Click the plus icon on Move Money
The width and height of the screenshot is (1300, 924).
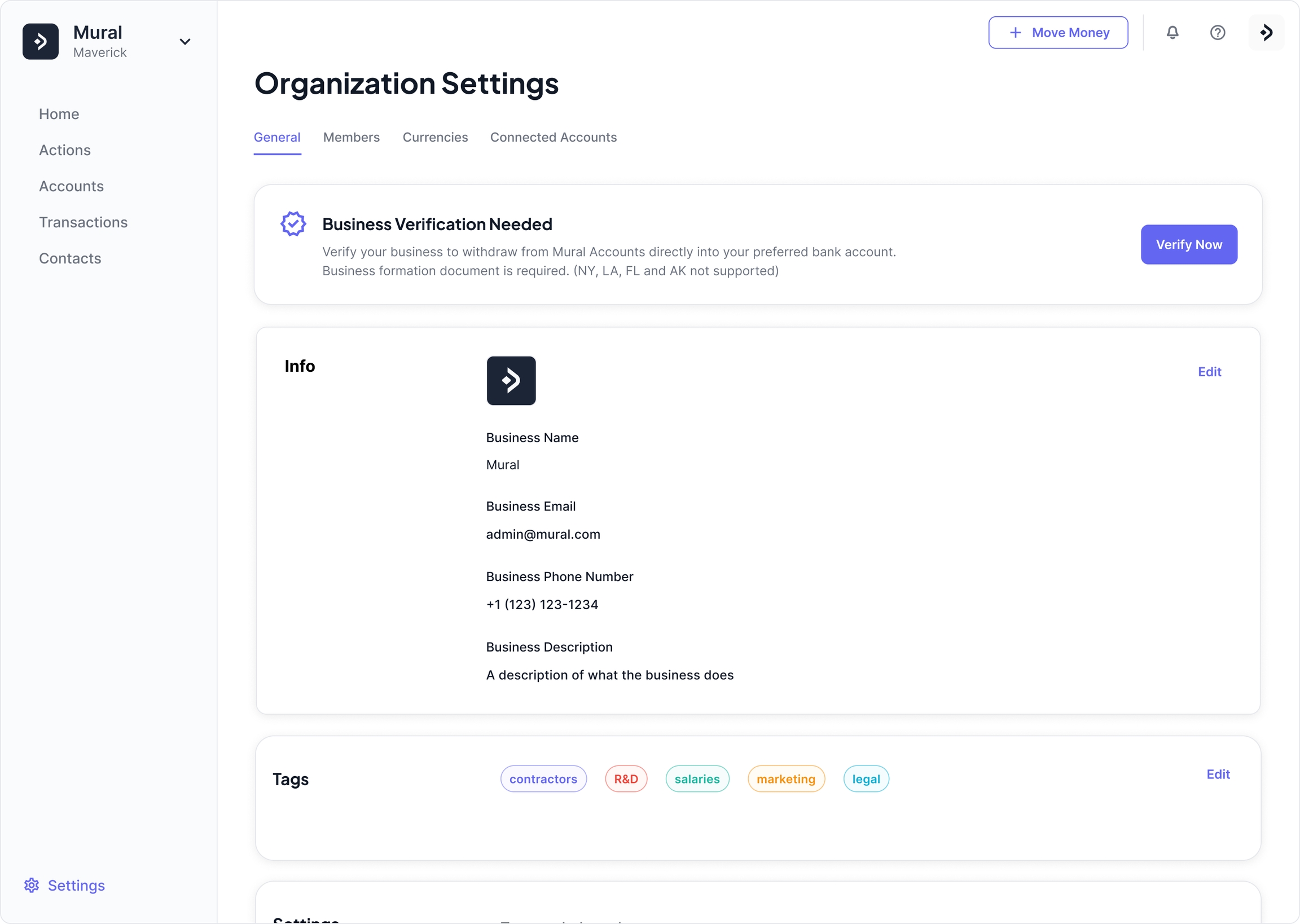[1015, 32]
